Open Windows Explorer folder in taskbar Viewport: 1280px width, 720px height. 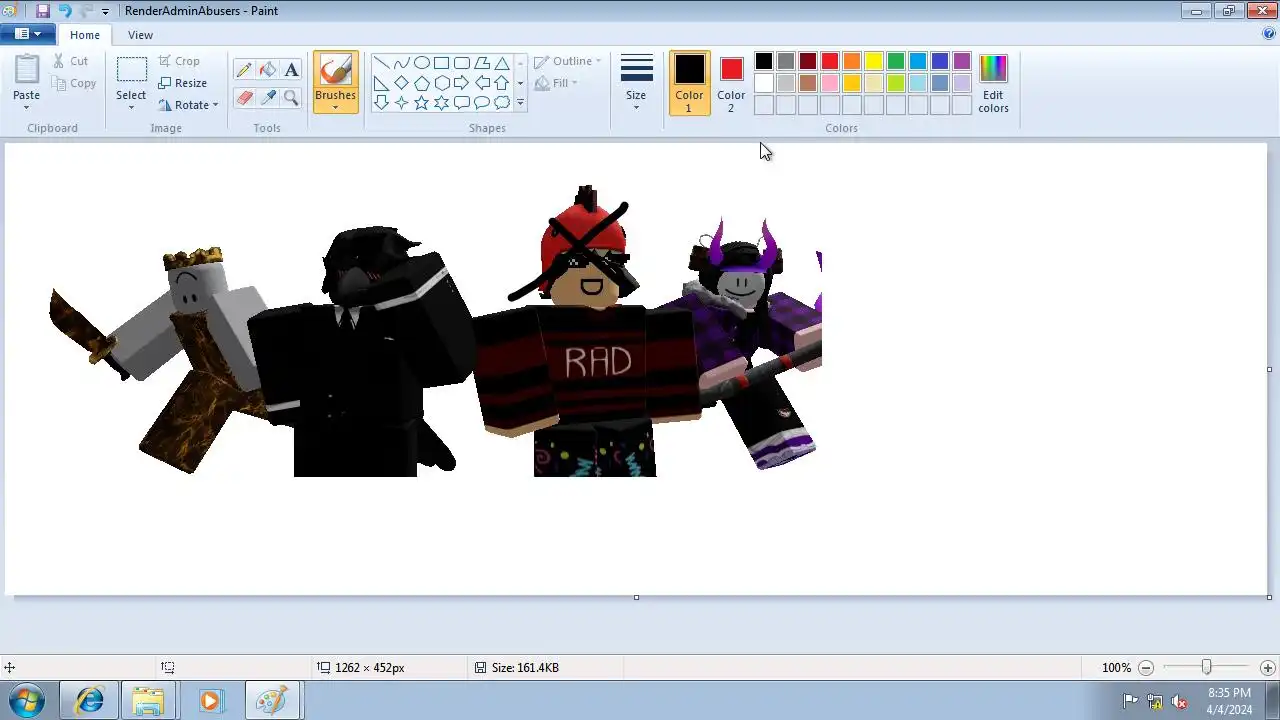pos(148,700)
